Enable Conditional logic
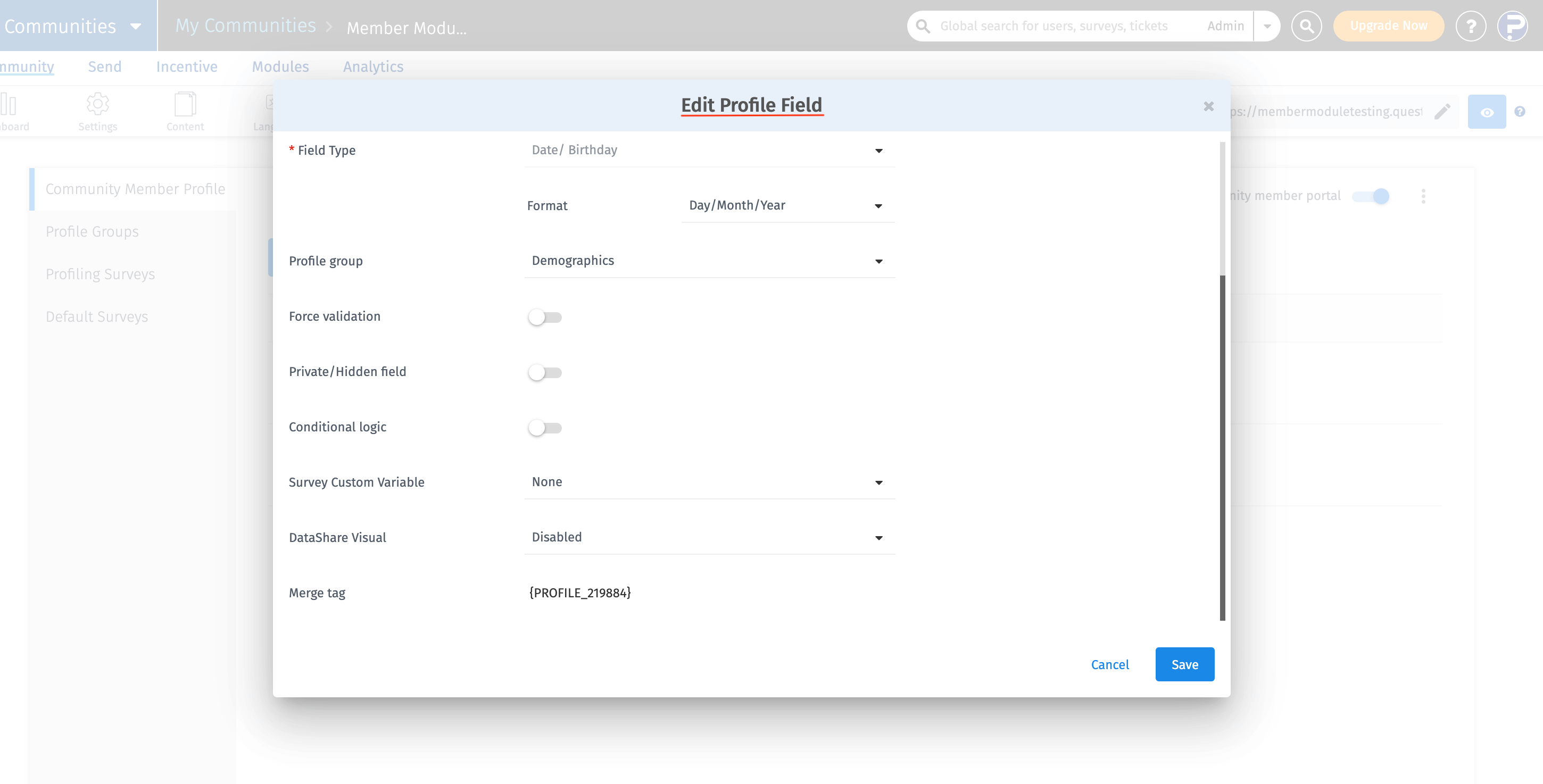Viewport: 1543px width, 784px height. [x=545, y=427]
